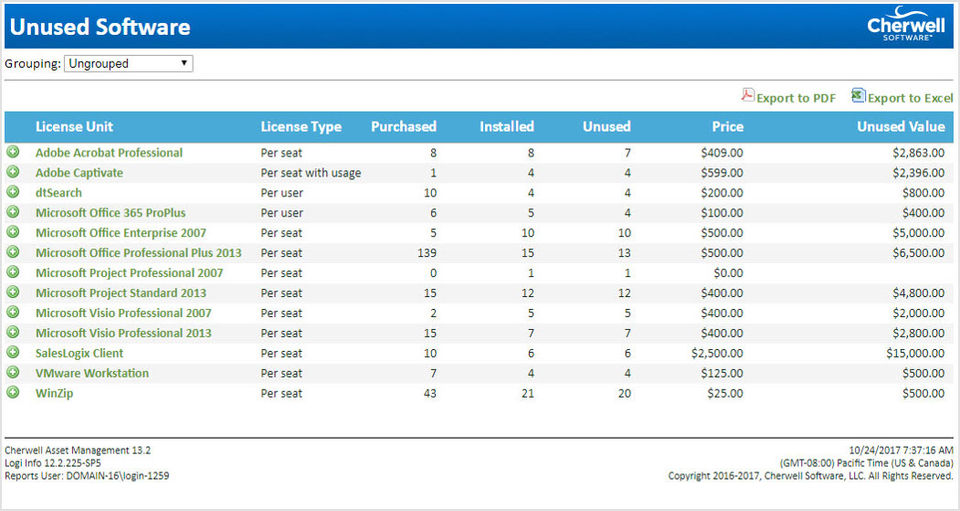Open the Microsoft Office Enterprise 2007 link
This screenshot has width=960, height=511.
pos(121,233)
